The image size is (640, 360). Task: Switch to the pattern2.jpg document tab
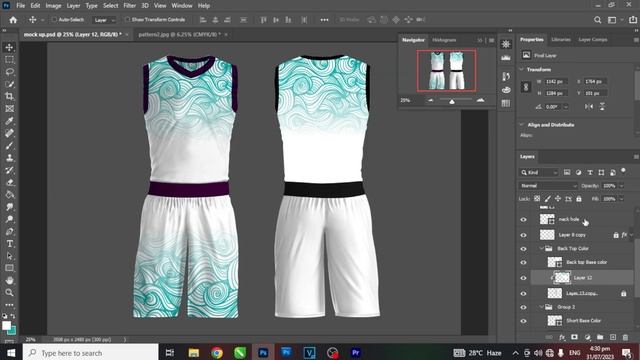(180, 35)
